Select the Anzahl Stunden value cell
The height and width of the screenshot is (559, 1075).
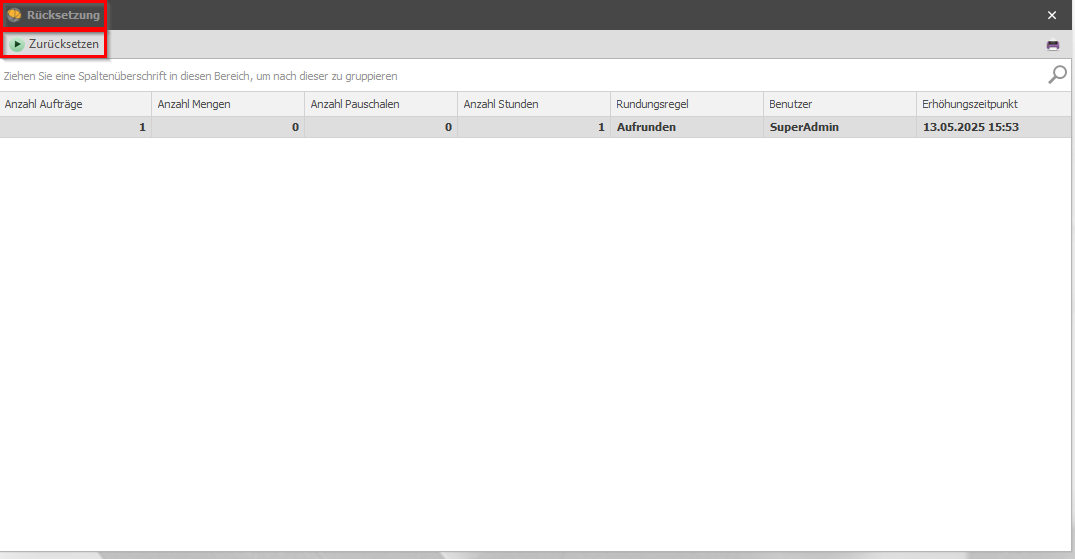(534, 127)
